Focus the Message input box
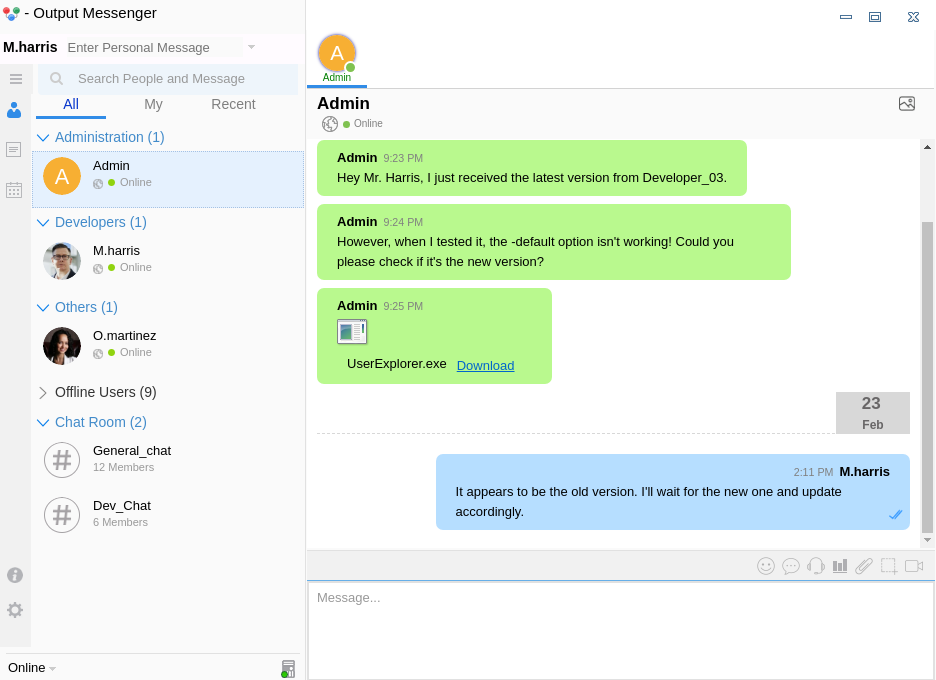 pyautogui.click(x=621, y=630)
